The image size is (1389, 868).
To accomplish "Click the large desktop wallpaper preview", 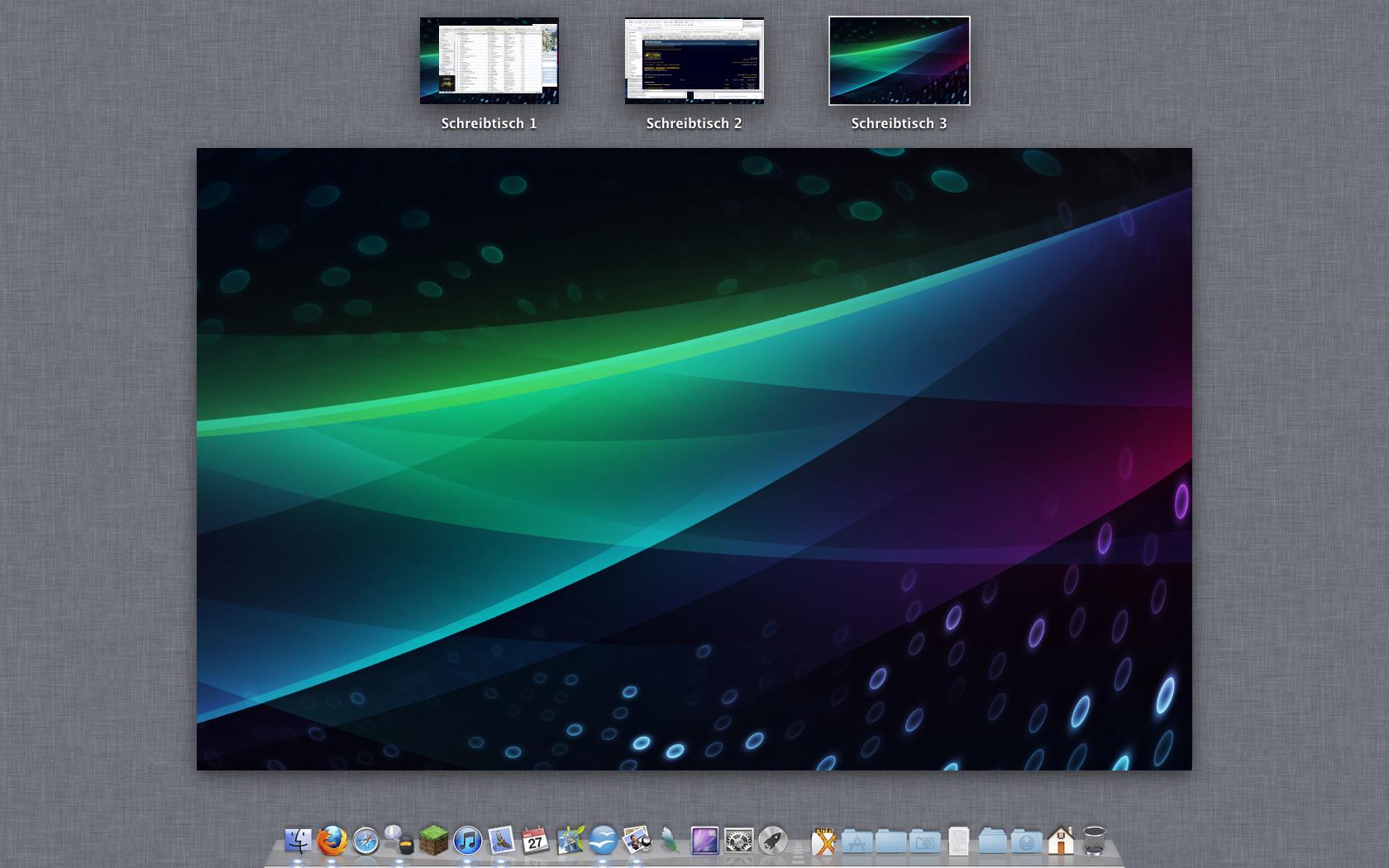I will pos(694,459).
